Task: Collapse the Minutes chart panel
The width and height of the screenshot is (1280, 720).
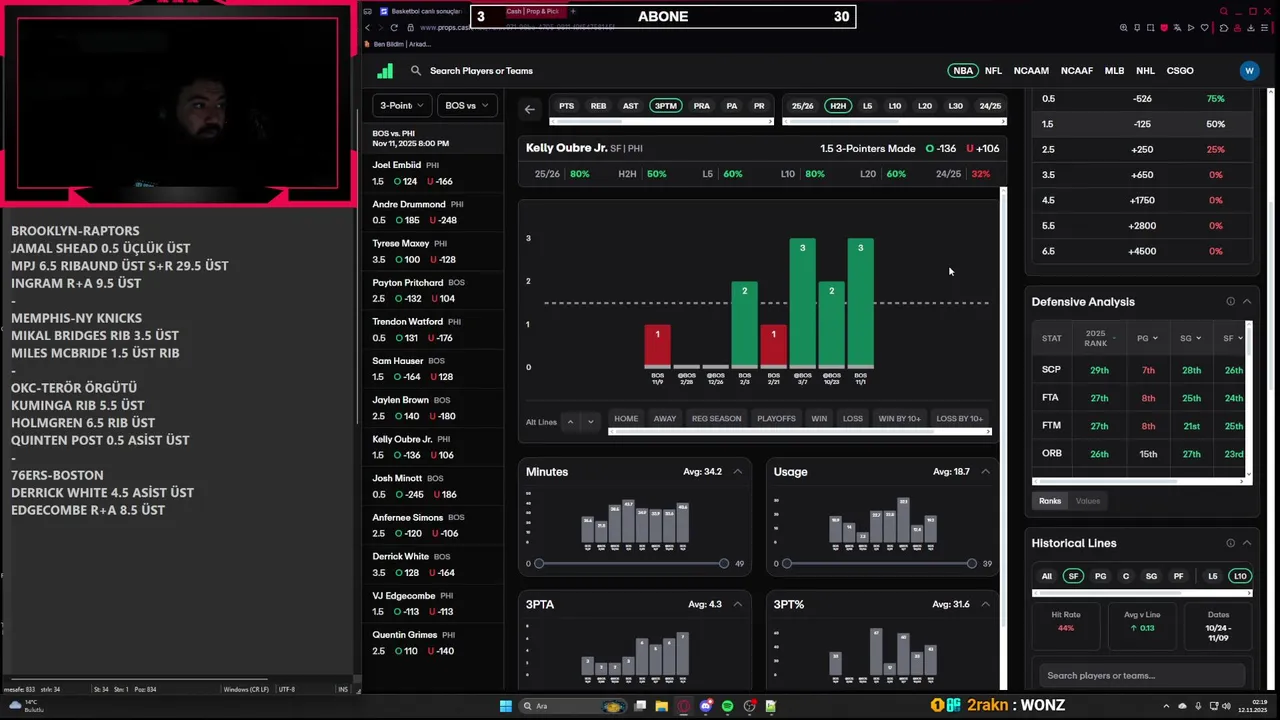Action: (x=738, y=472)
